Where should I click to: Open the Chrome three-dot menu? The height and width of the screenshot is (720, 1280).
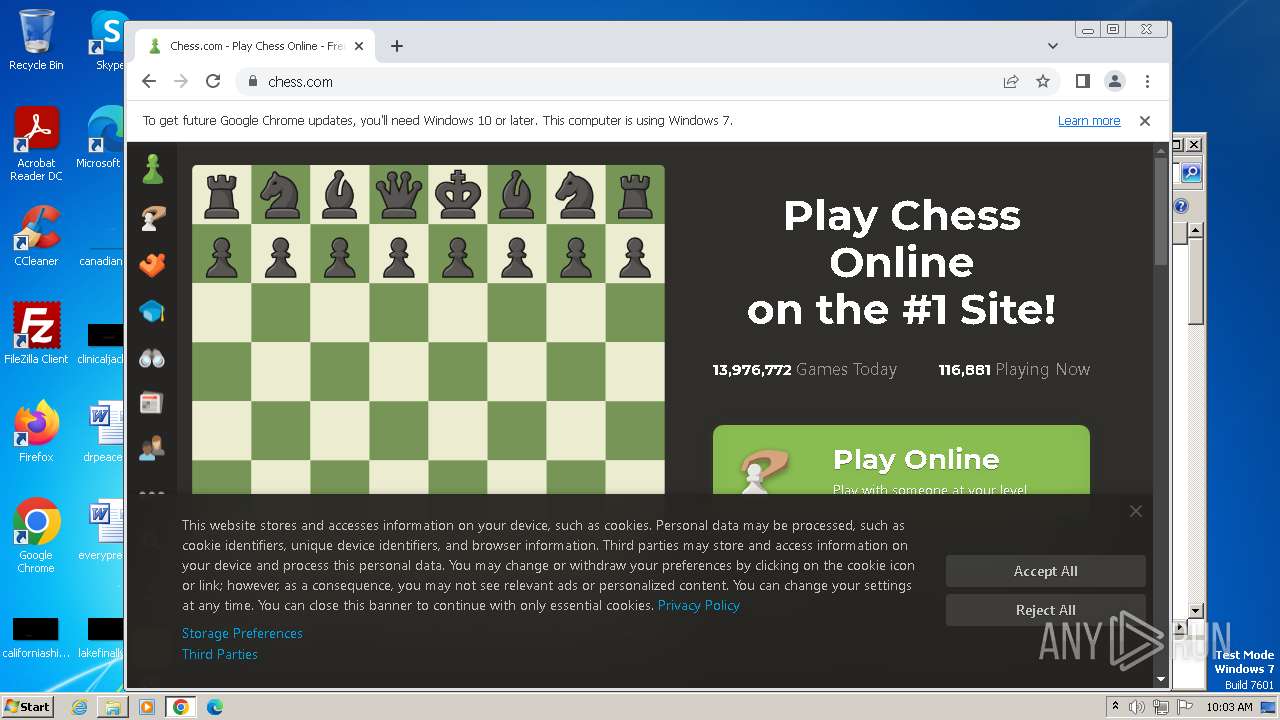pos(1147,81)
